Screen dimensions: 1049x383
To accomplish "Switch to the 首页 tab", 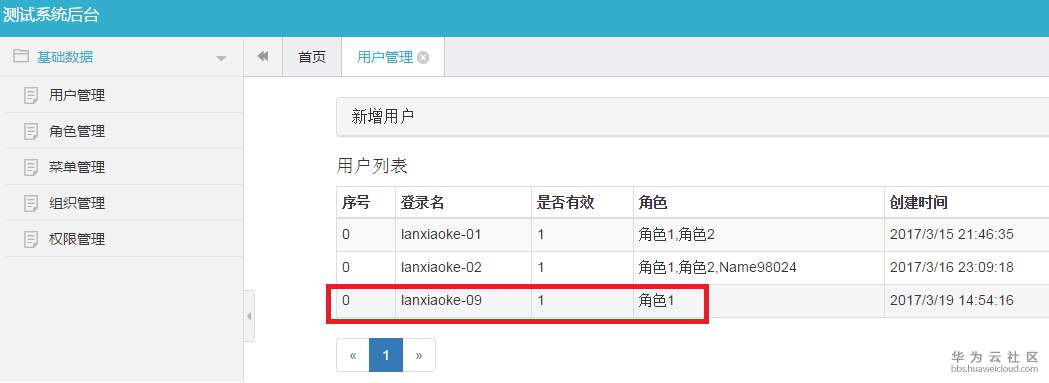I will (x=312, y=57).
